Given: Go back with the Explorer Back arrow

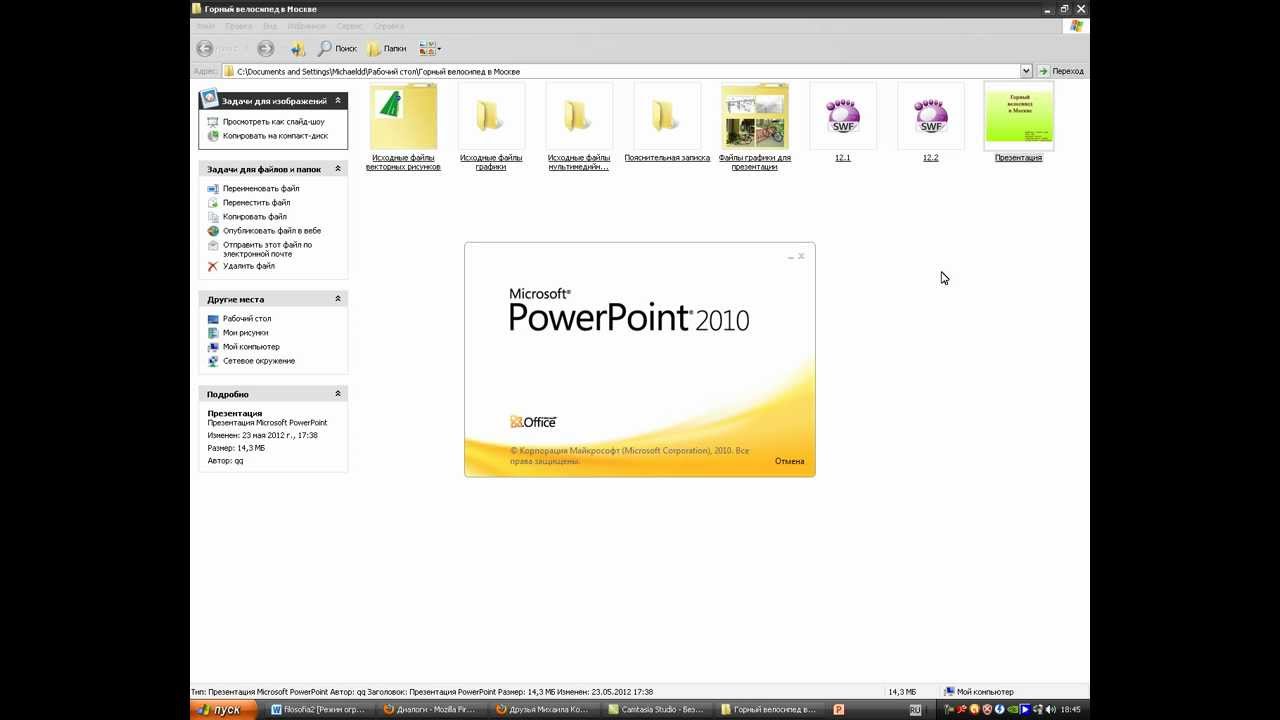Looking at the screenshot, I should click(x=205, y=48).
